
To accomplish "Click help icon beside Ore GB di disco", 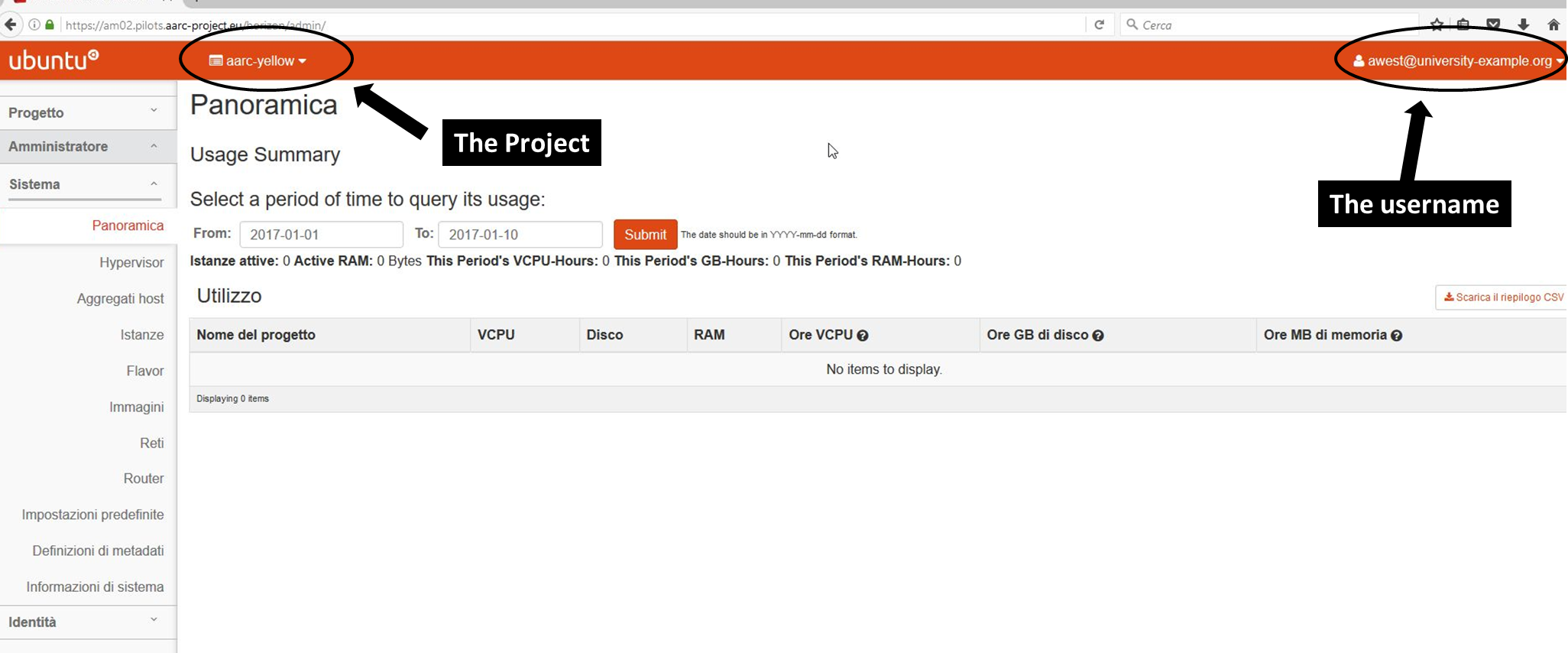I will 1098,336.
